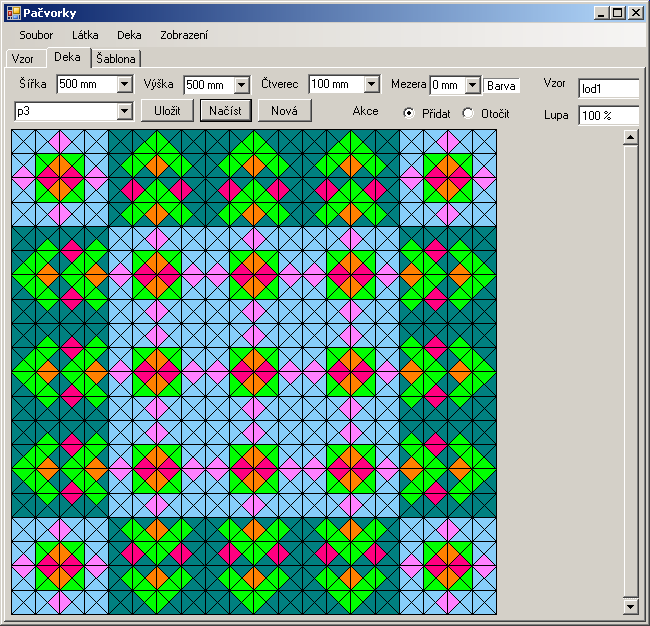Screen dimensions: 650x626
Task: Select the Přidat radio button
Action: point(409,113)
